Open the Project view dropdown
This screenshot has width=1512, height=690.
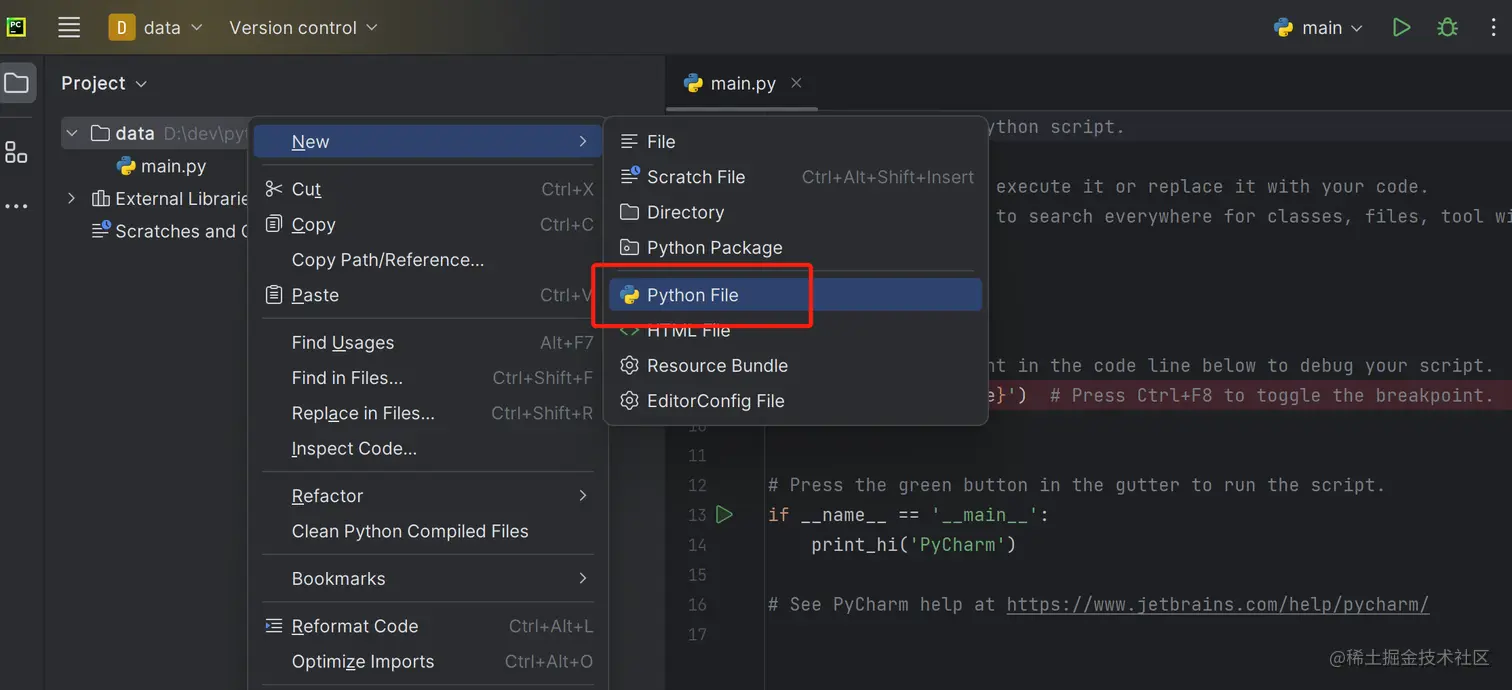click(x=104, y=83)
